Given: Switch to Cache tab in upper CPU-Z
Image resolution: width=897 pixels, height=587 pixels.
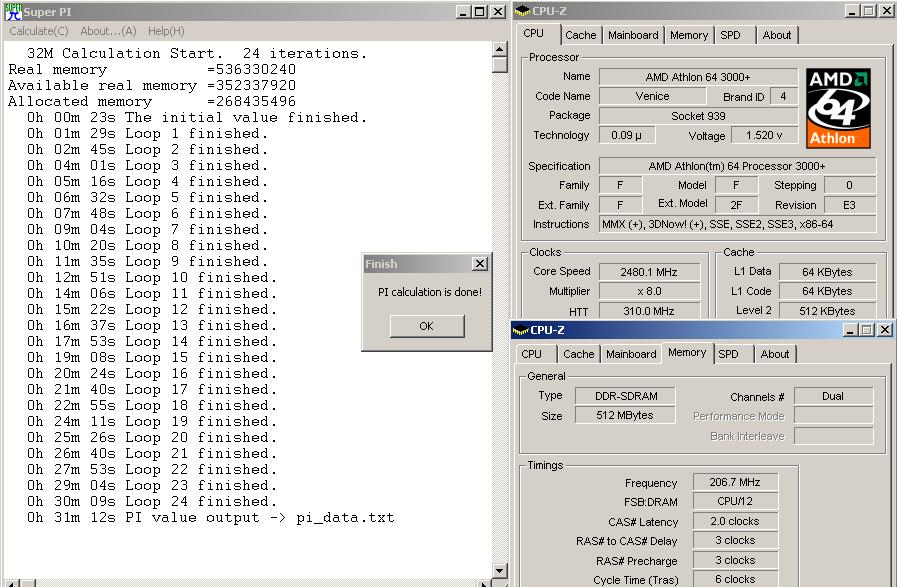Looking at the screenshot, I should (581, 35).
